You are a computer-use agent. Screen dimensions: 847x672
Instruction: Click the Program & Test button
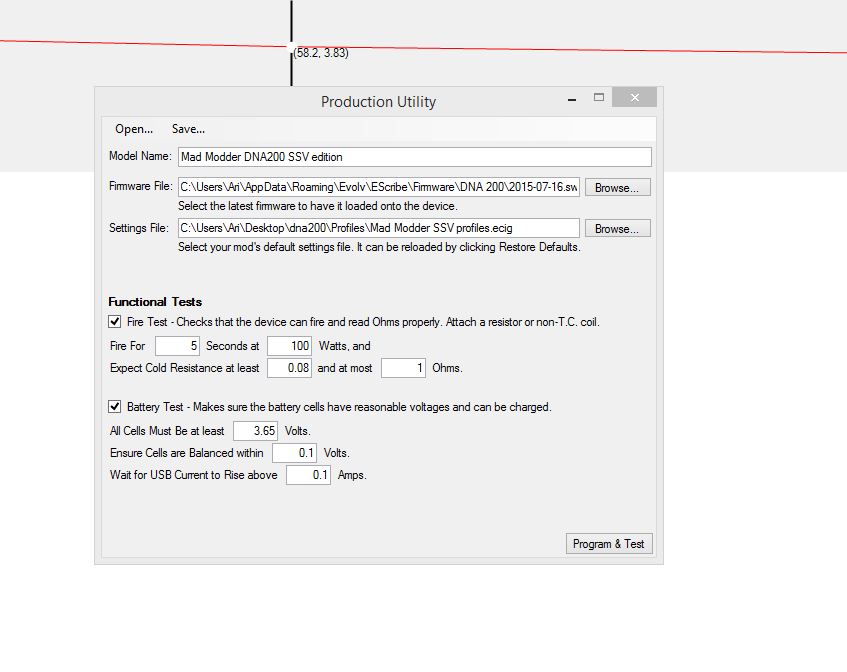click(609, 544)
